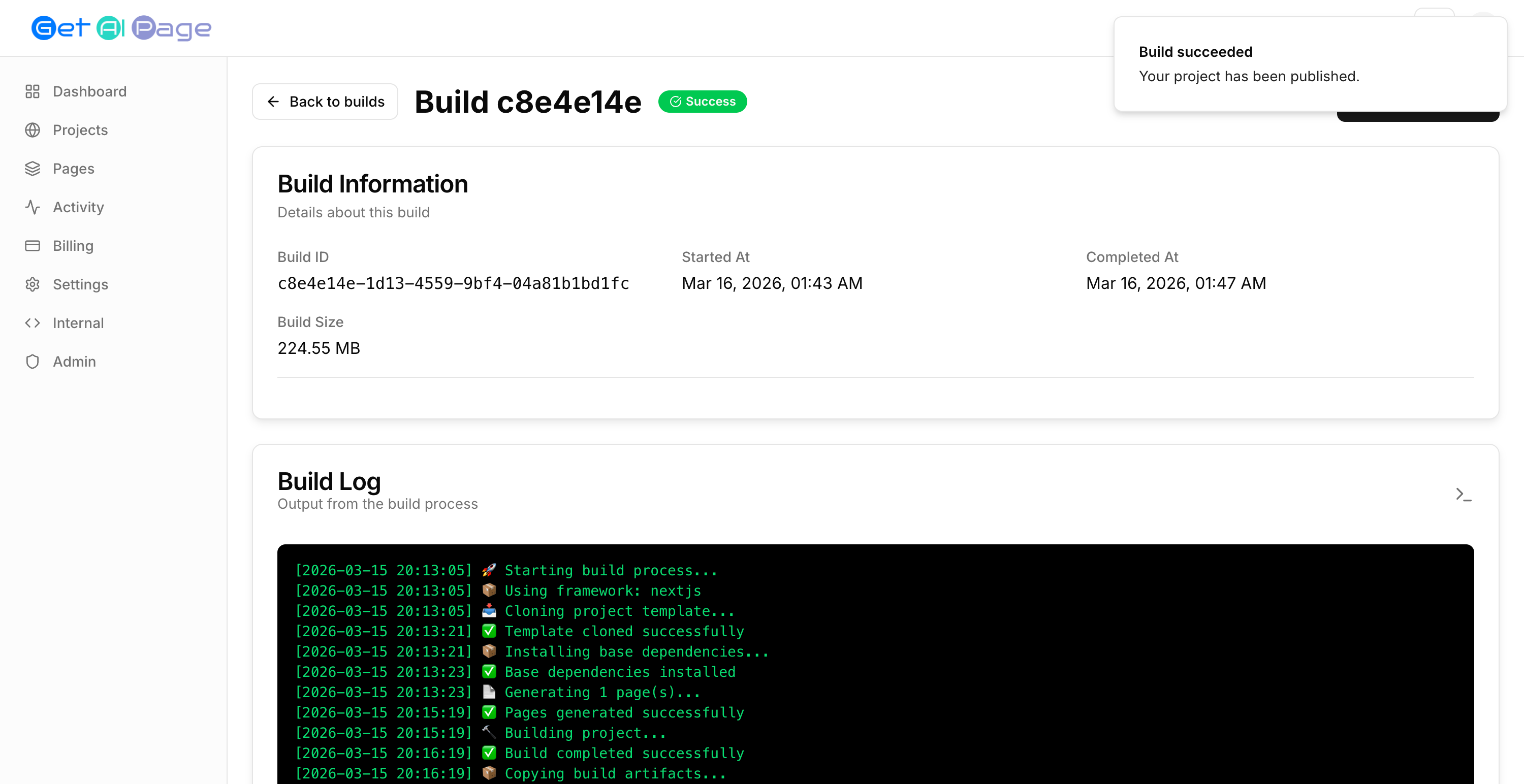Click the Billing card icon
Image resolution: width=1524 pixels, height=784 pixels.
[33, 246]
